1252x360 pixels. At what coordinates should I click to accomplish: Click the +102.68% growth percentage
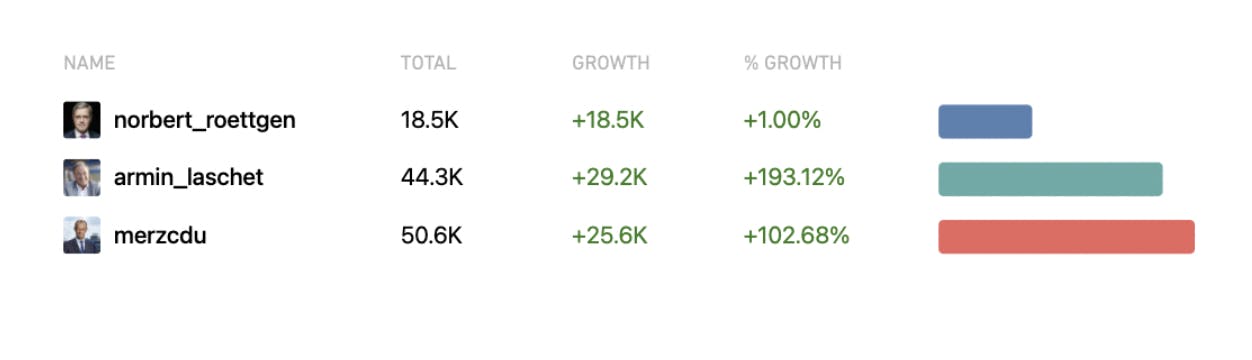pos(796,236)
